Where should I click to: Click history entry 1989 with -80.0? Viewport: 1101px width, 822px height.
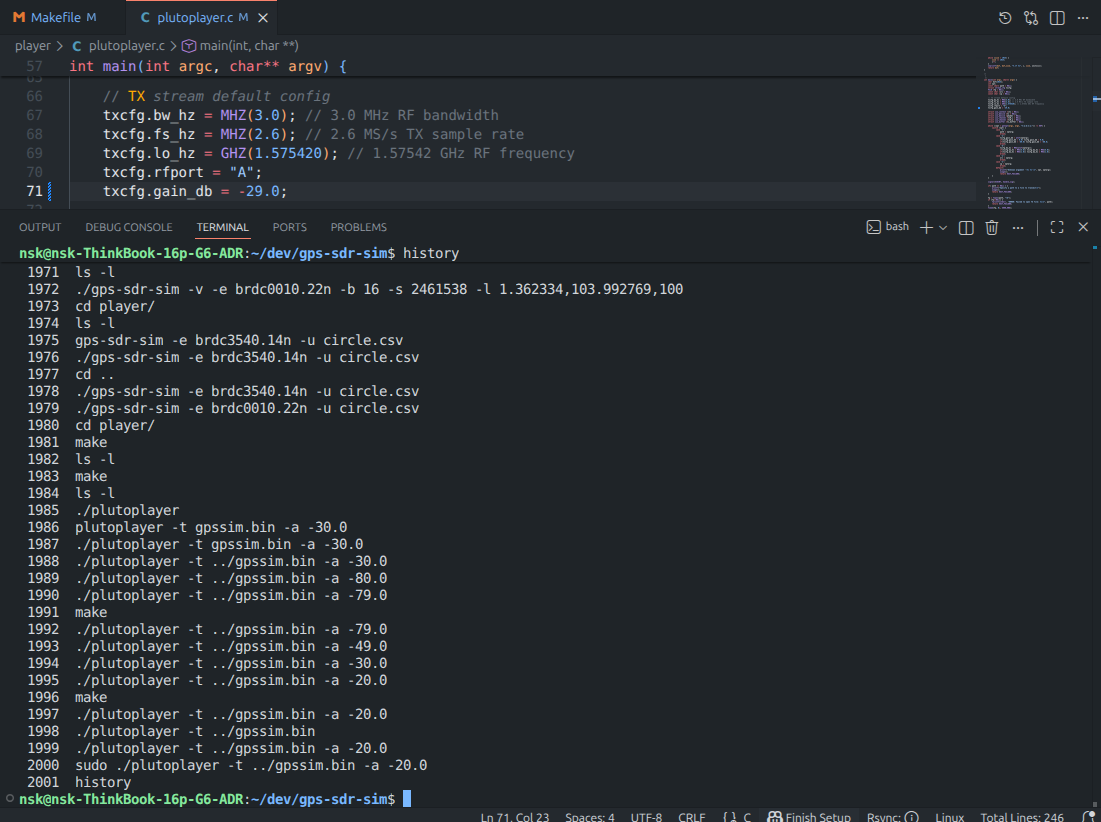click(231, 578)
